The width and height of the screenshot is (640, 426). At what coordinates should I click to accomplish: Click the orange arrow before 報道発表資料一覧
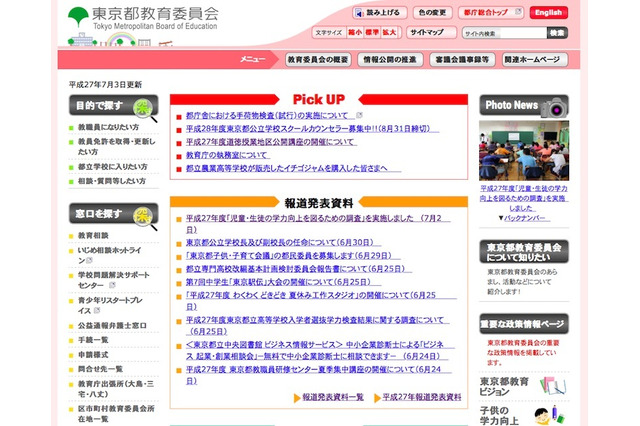coord(297,398)
